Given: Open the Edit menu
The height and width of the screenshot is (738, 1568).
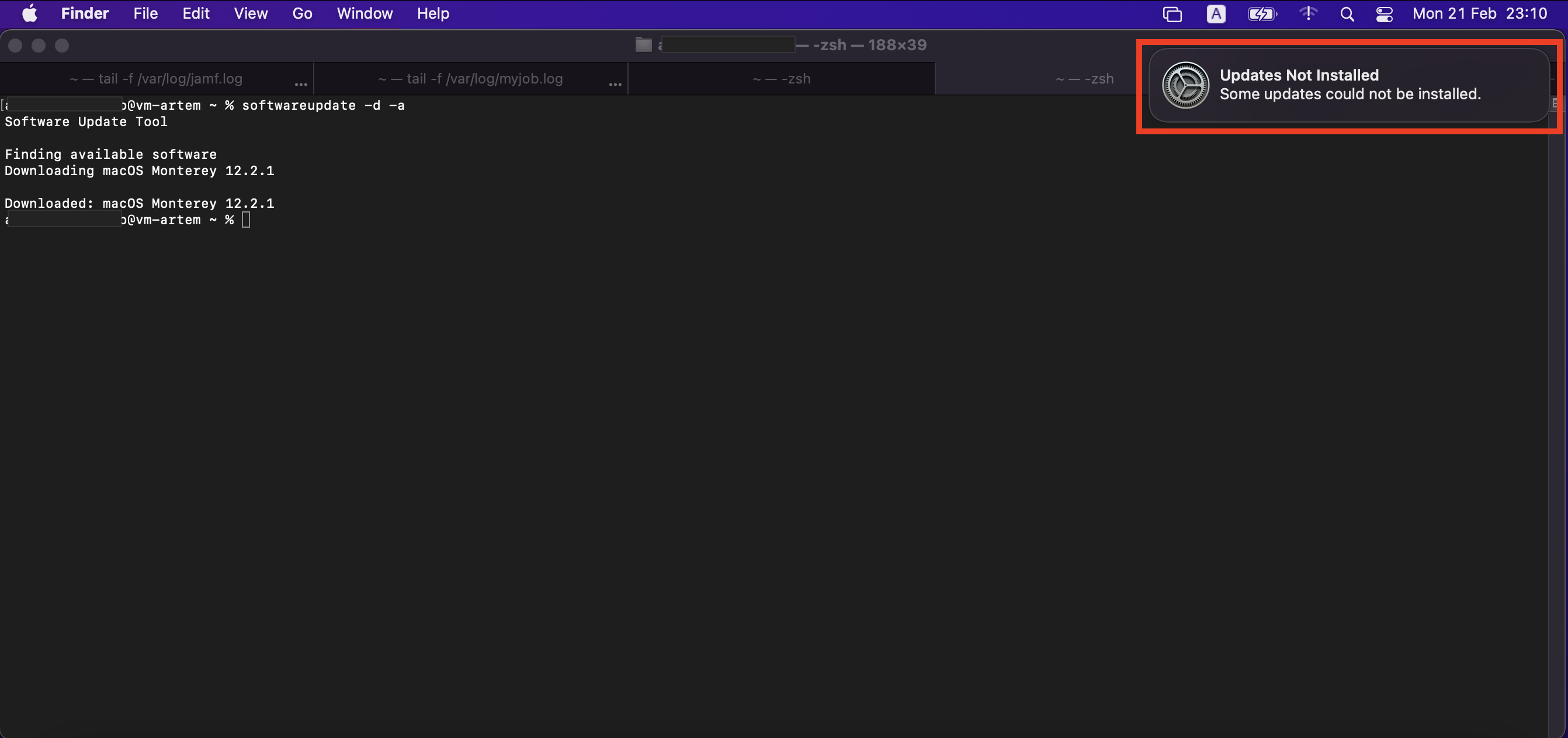Looking at the screenshot, I should [x=195, y=13].
